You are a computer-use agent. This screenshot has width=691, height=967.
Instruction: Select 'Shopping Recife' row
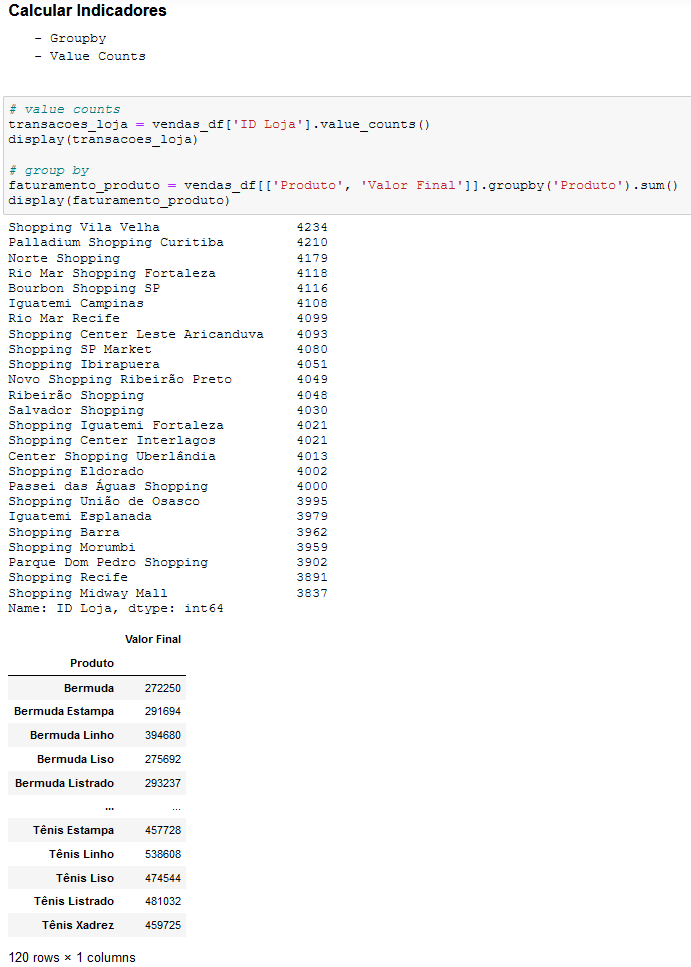coord(168,577)
